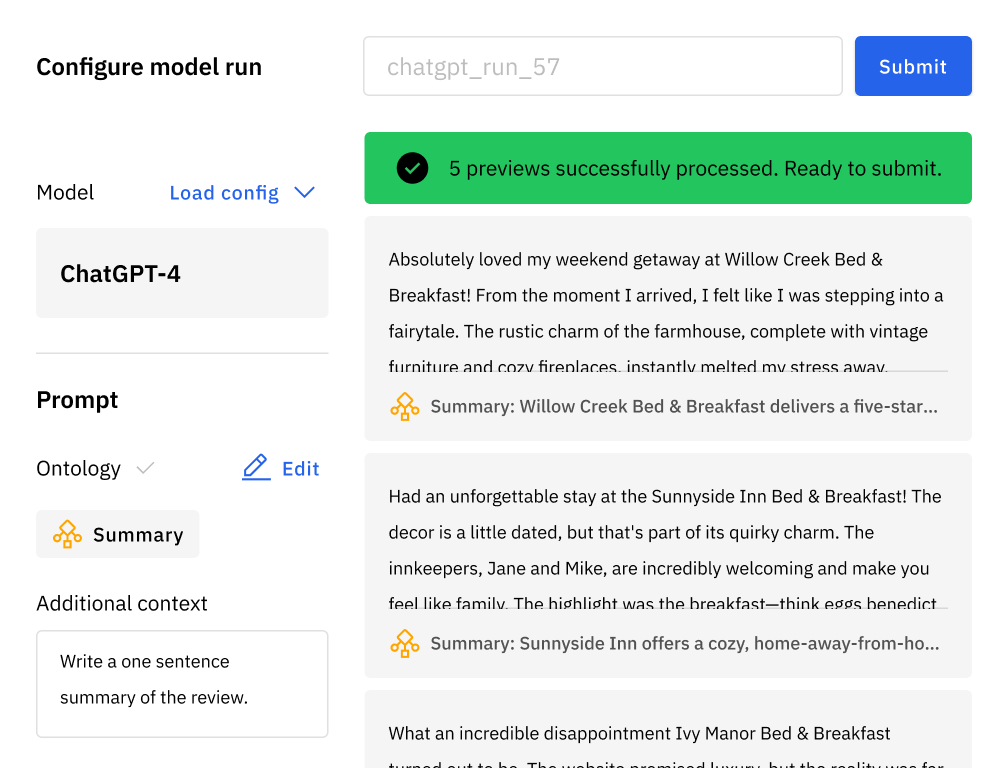Click the pencil Edit icon

point(256,467)
